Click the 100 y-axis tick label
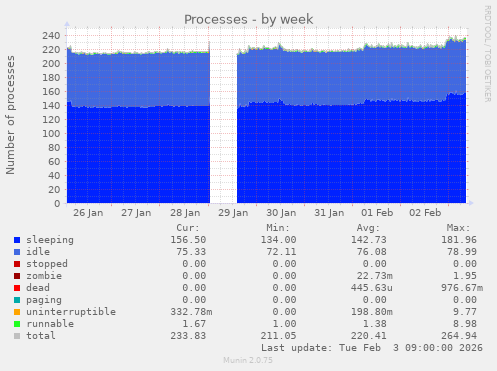The image size is (497, 371). click(x=51, y=134)
